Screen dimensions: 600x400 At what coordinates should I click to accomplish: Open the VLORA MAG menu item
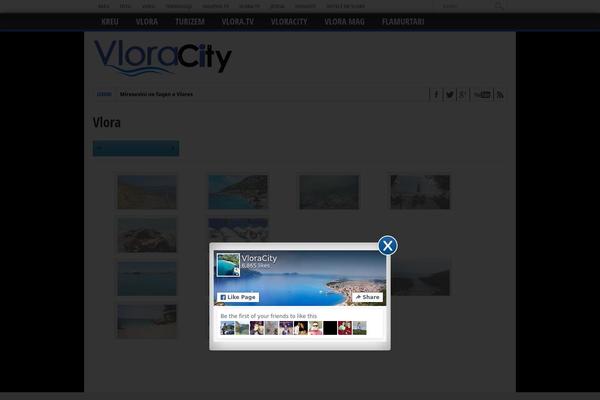[344, 21]
